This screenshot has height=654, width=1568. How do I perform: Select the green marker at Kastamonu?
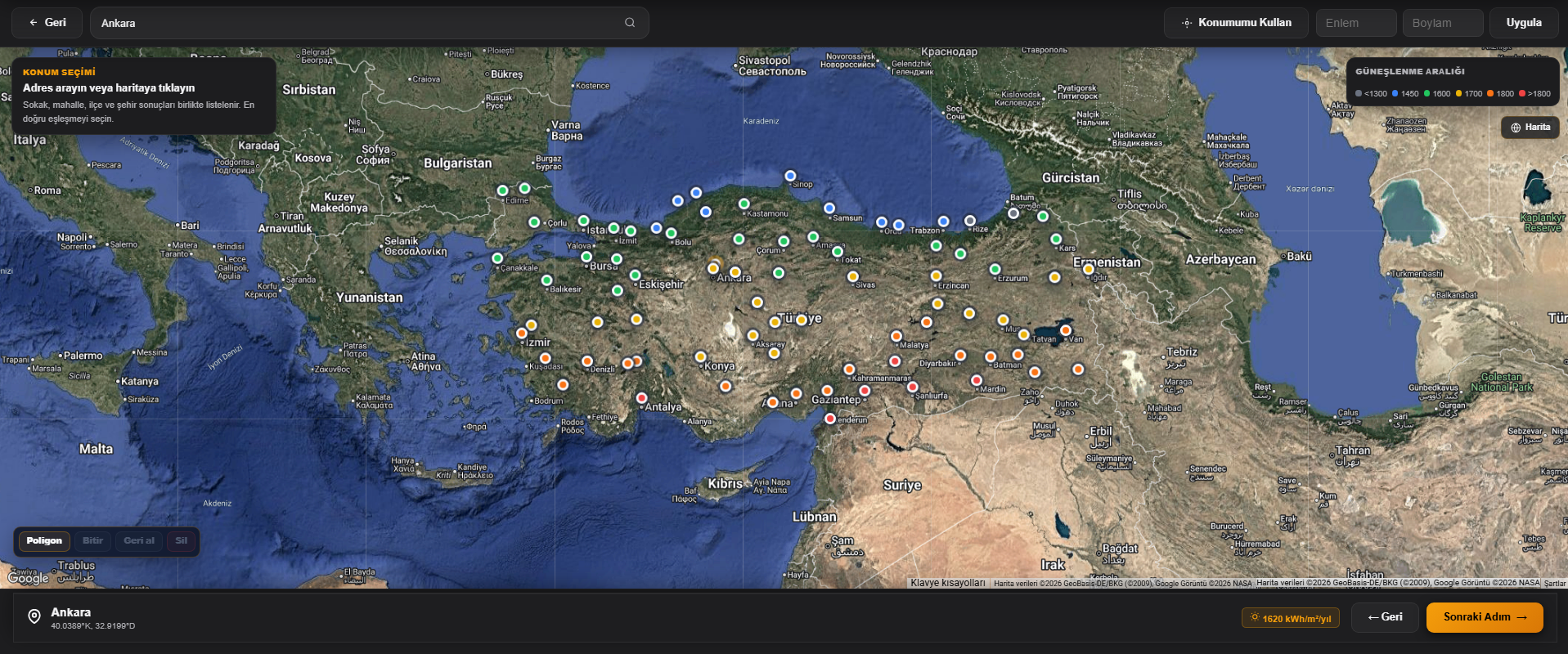[744, 204]
